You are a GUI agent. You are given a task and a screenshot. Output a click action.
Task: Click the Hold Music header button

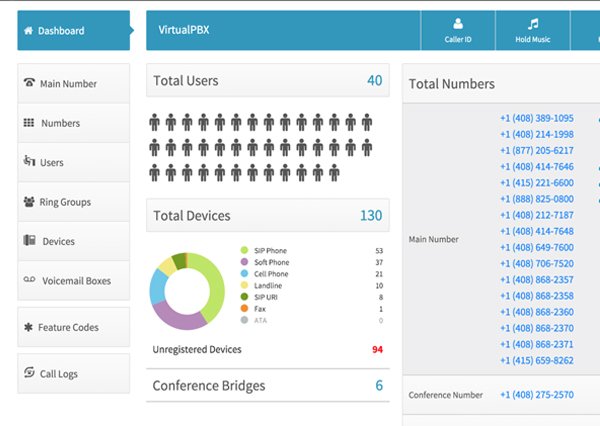pyautogui.click(x=533, y=30)
